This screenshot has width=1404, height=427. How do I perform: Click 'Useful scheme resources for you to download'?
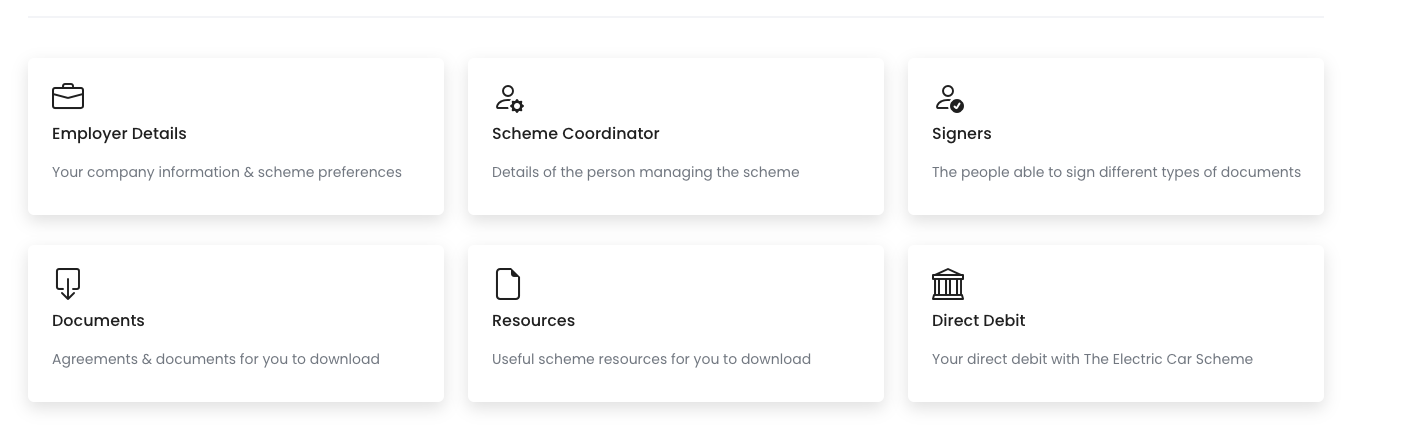coord(651,359)
